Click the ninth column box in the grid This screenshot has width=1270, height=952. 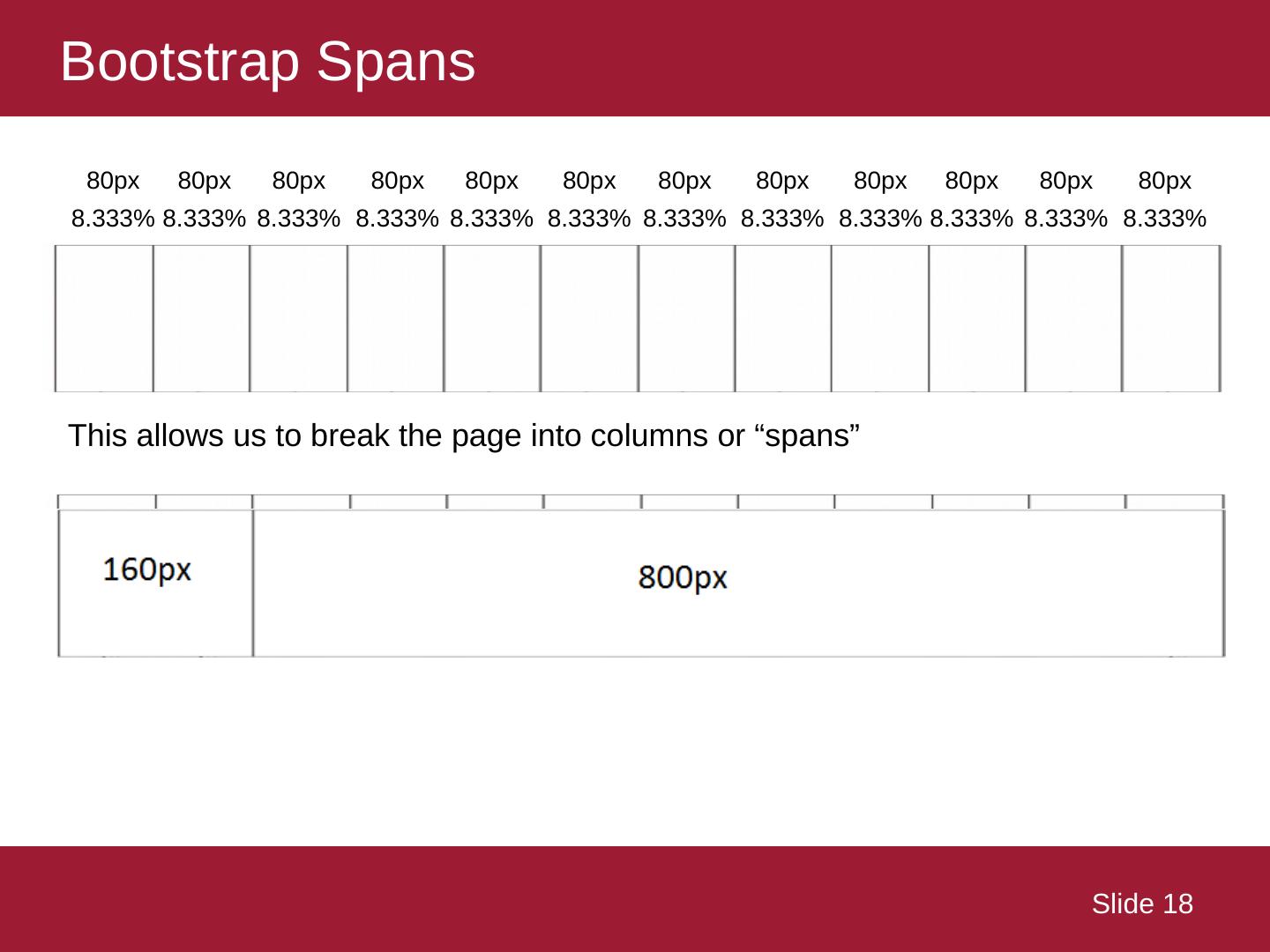click(x=879, y=318)
